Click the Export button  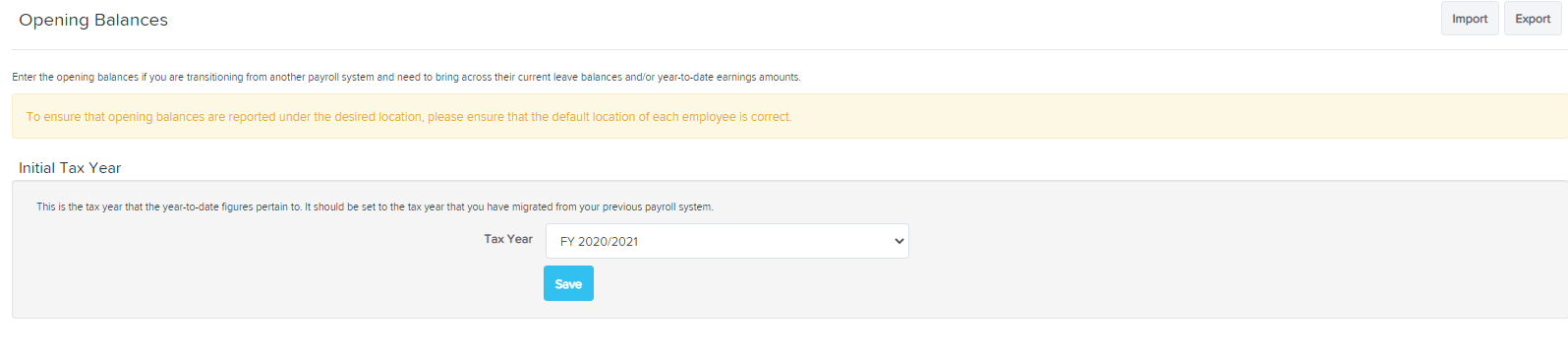[x=1533, y=19]
